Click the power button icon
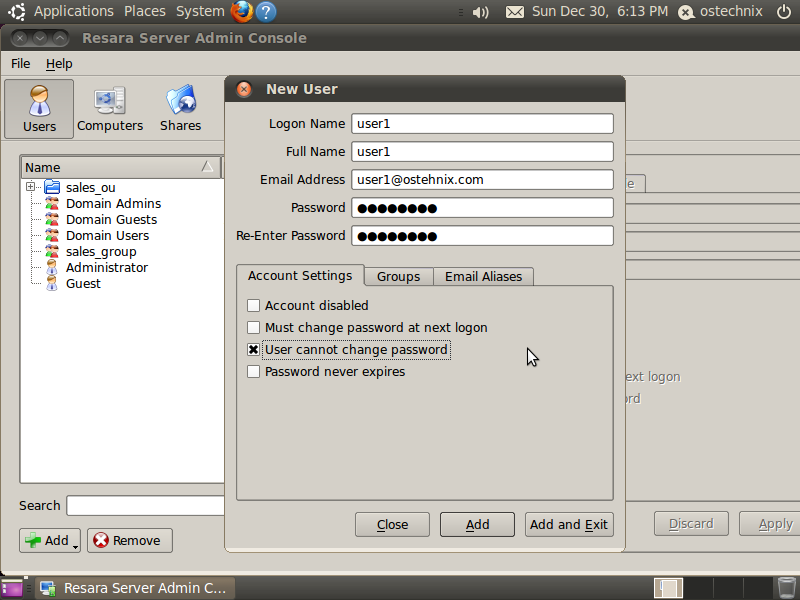Image resolution: width=800 pixels, height=600 pixels. pyautogui.click(x=784, y=11)
